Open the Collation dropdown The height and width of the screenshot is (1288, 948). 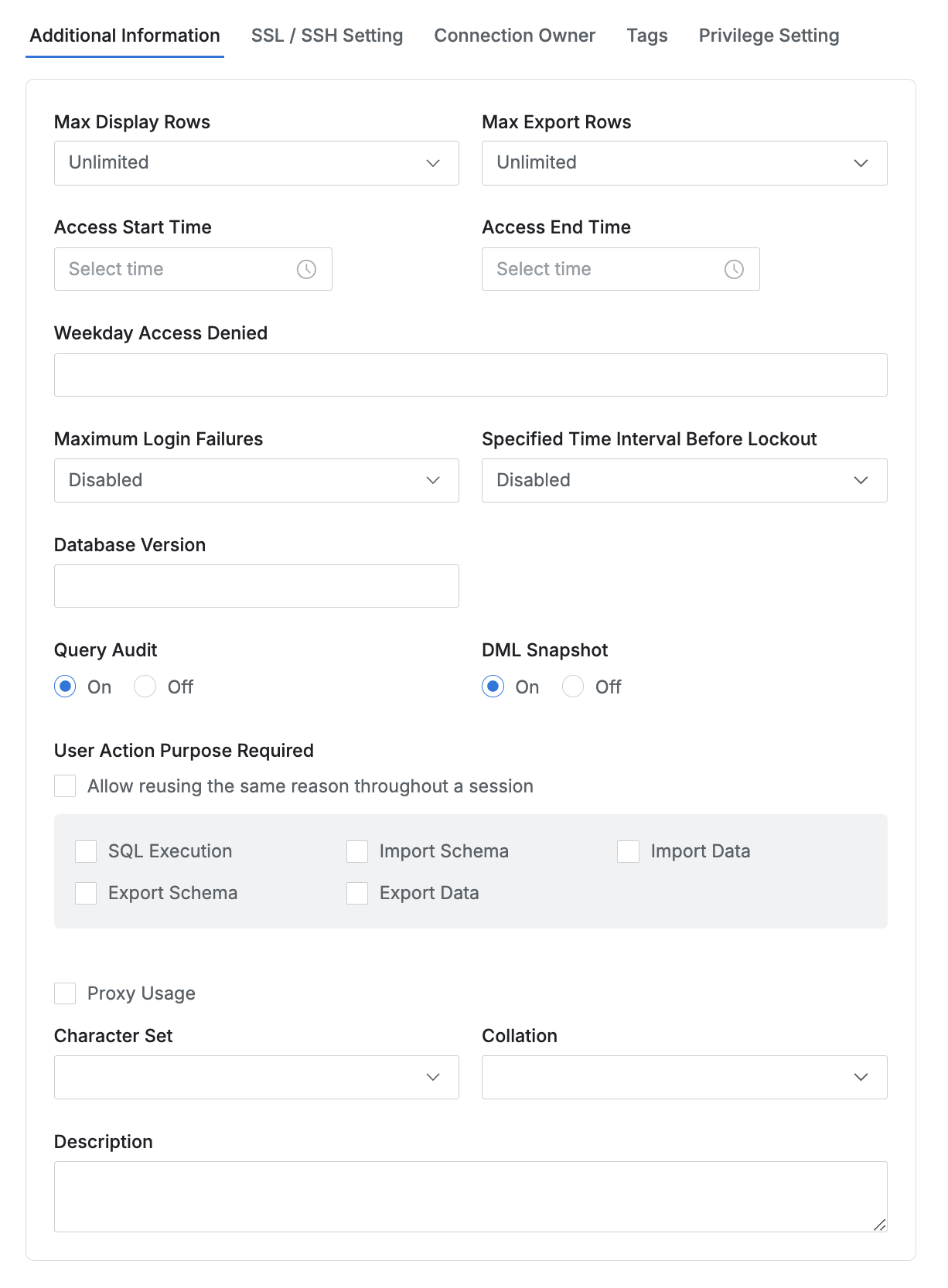pyautogui.click(x=684, y=1077)
